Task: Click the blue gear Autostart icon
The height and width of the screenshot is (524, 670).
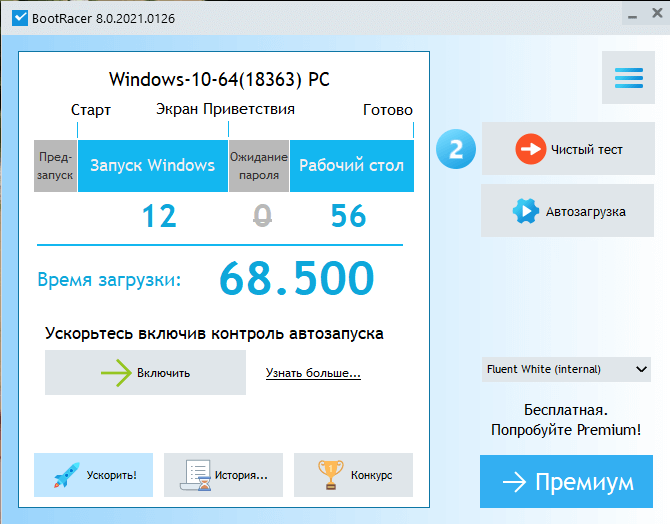Action: [x=526, y=211]
